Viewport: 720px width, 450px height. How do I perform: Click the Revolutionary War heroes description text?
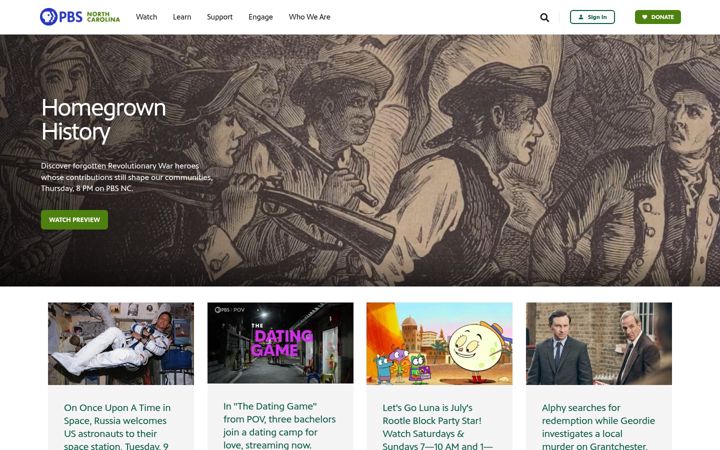click(x=127, y=177)
